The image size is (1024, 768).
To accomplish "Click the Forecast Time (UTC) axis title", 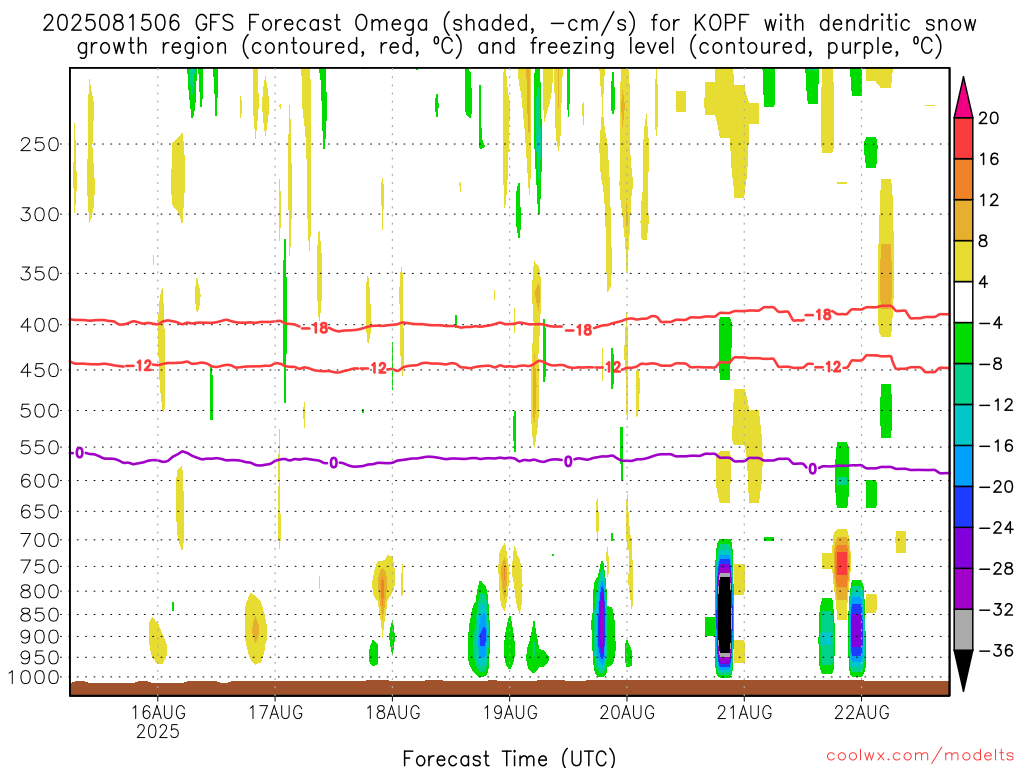I will 509,758.
